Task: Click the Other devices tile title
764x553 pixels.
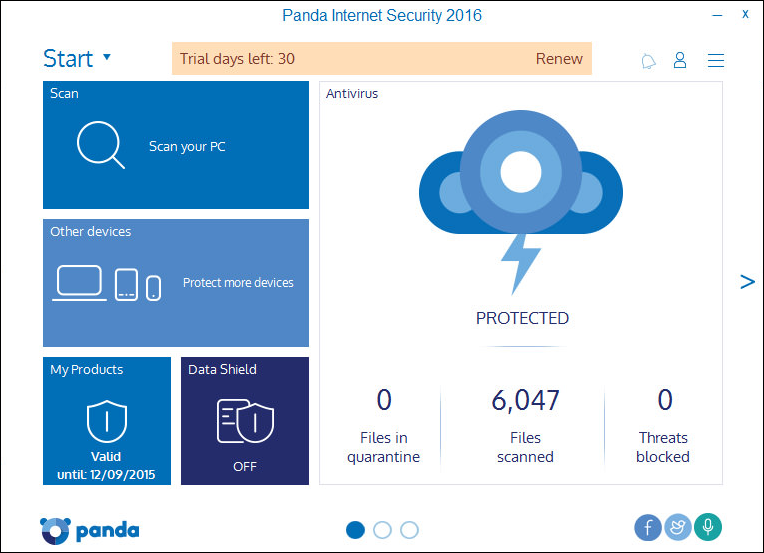Action: pyautogui.click(x=91, y=231)
